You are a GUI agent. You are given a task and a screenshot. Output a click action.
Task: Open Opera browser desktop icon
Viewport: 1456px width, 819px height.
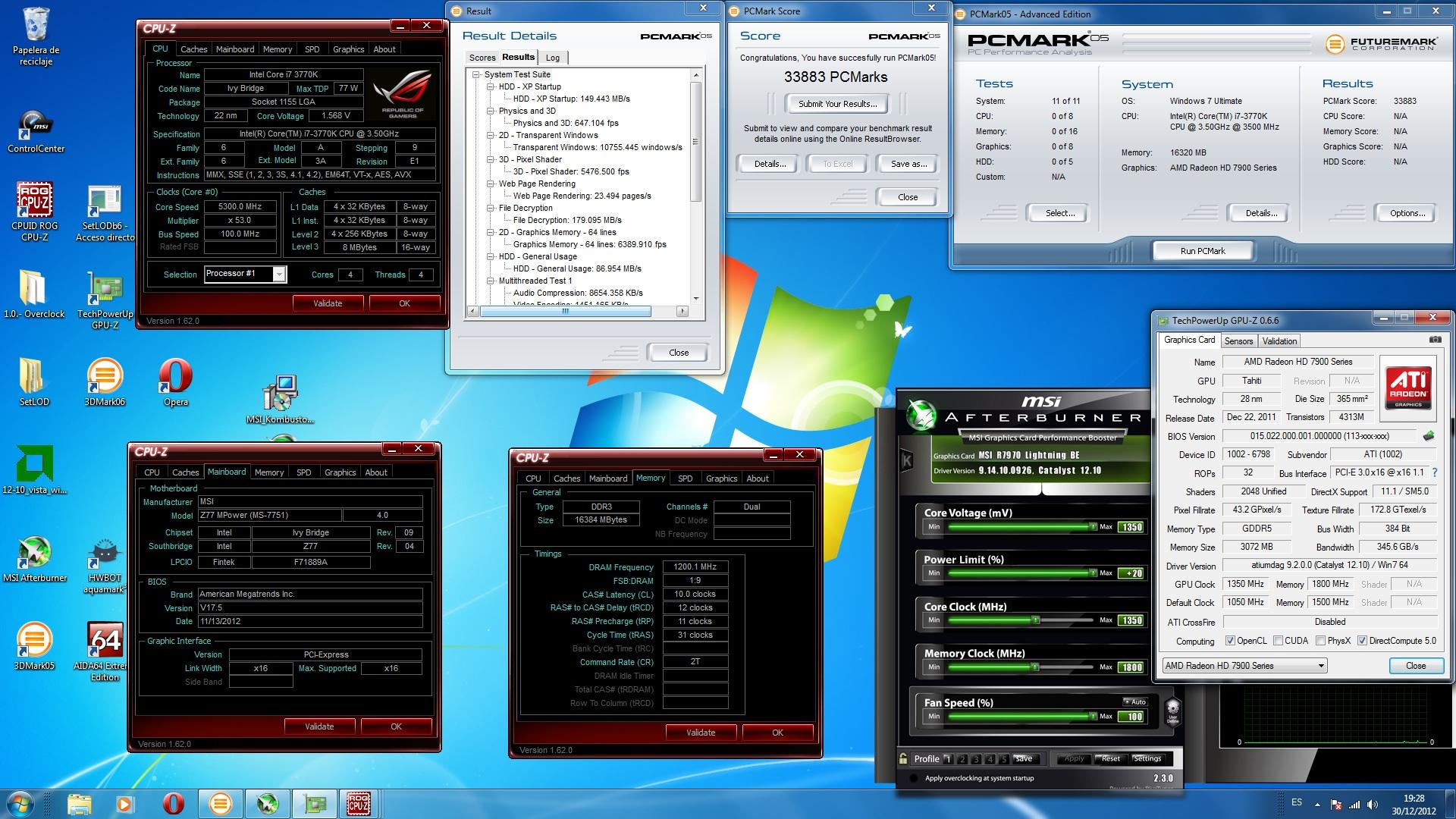click(175, 382)
